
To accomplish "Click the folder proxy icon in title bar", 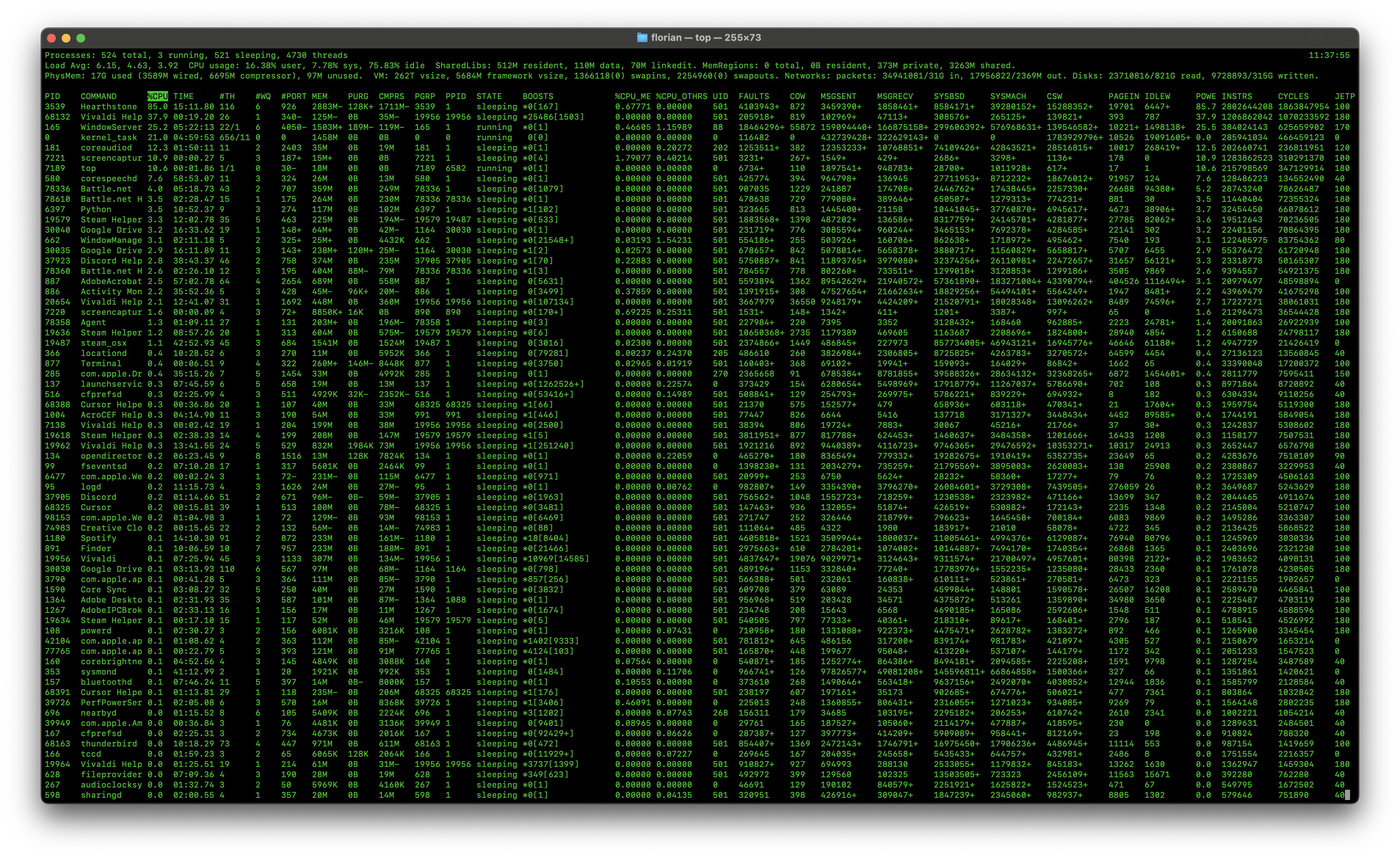I will point(642,37).
